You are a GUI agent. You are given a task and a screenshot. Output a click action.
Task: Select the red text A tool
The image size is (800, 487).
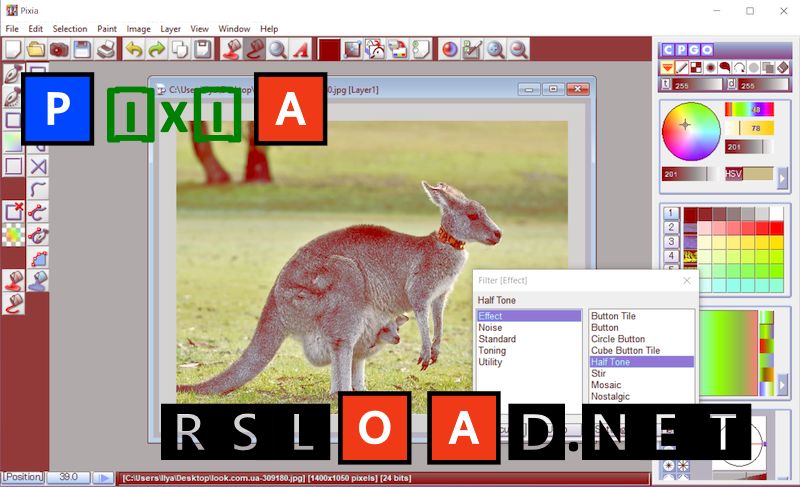[x=301, y=49]
